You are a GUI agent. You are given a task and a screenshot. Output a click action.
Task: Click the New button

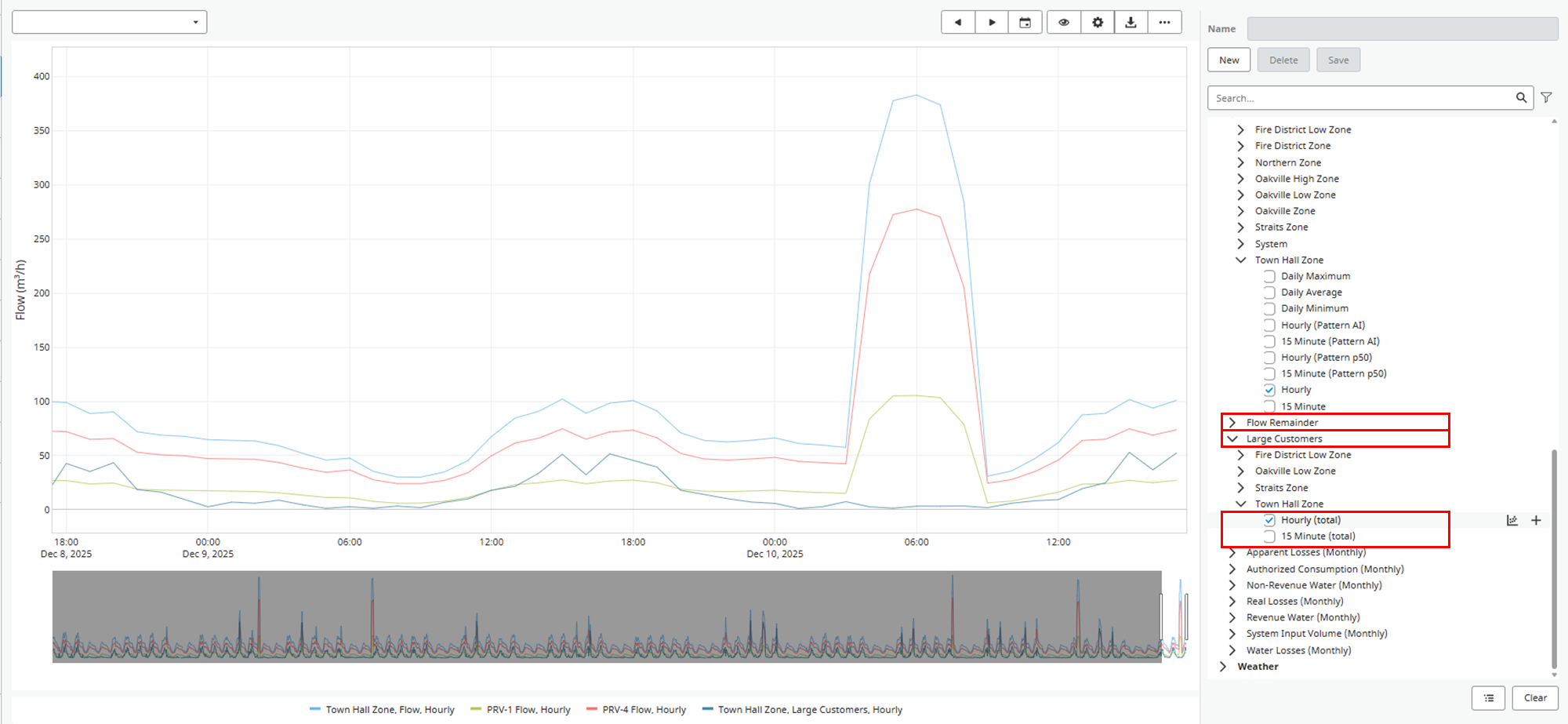point(1229,60)
